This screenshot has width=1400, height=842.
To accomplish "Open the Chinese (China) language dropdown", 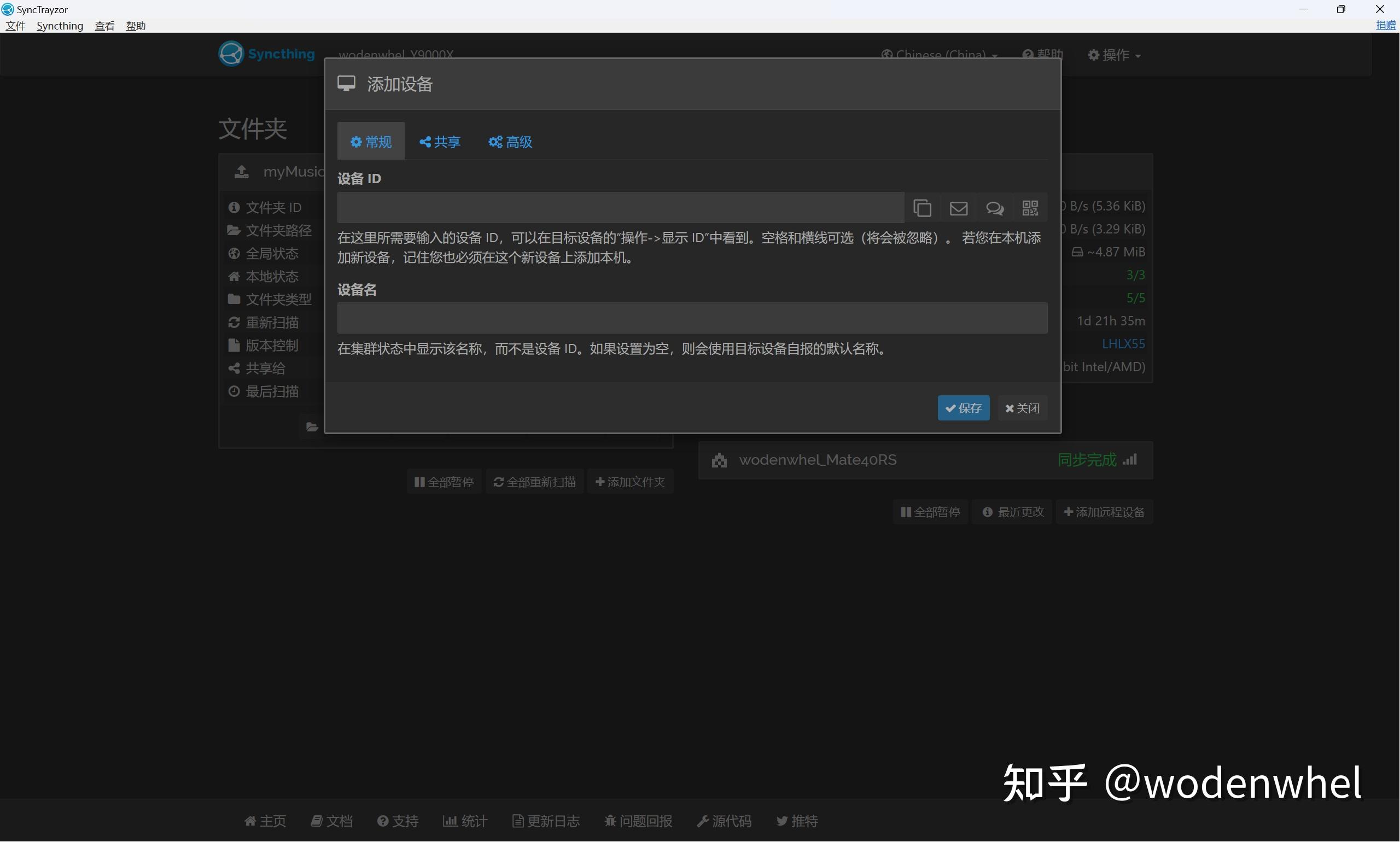I will click(938, 54).
